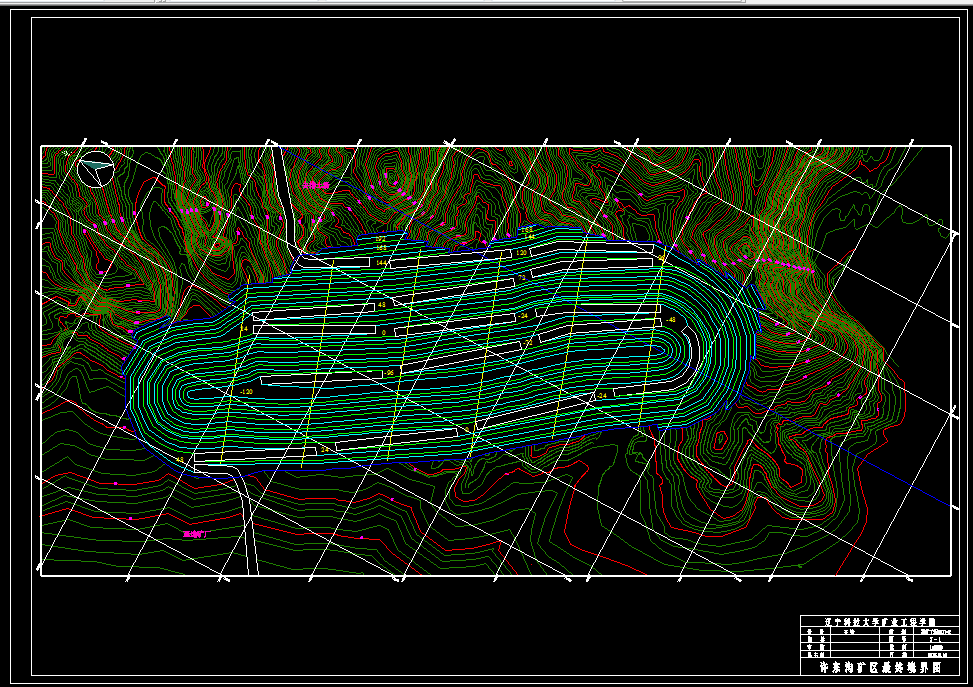This screenshot has width=973, height=687.
Task: Select the magenta text label beside the upper road
Action: point(316,185)
